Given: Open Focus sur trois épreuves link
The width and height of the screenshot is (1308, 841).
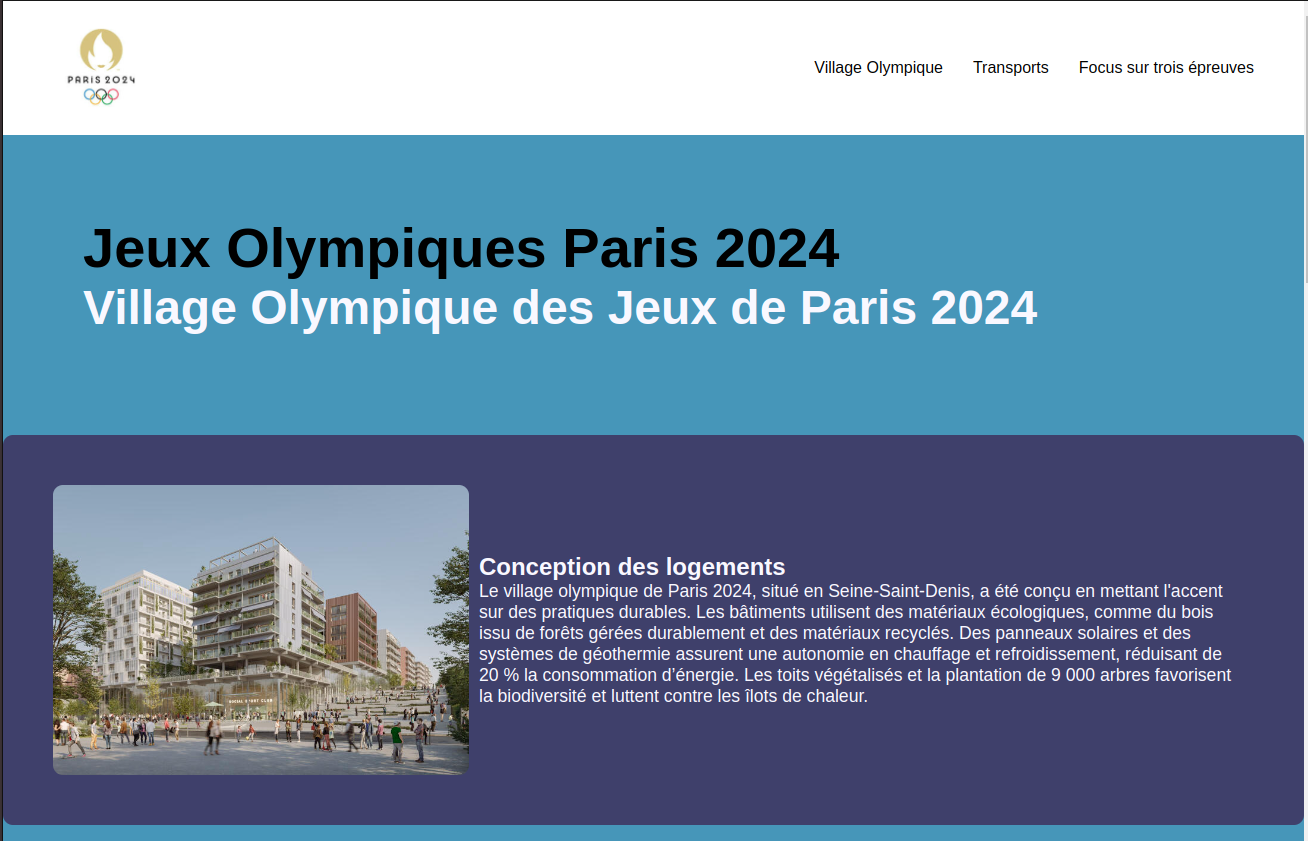Looking at the screenshot, I should coord(1166,68).
